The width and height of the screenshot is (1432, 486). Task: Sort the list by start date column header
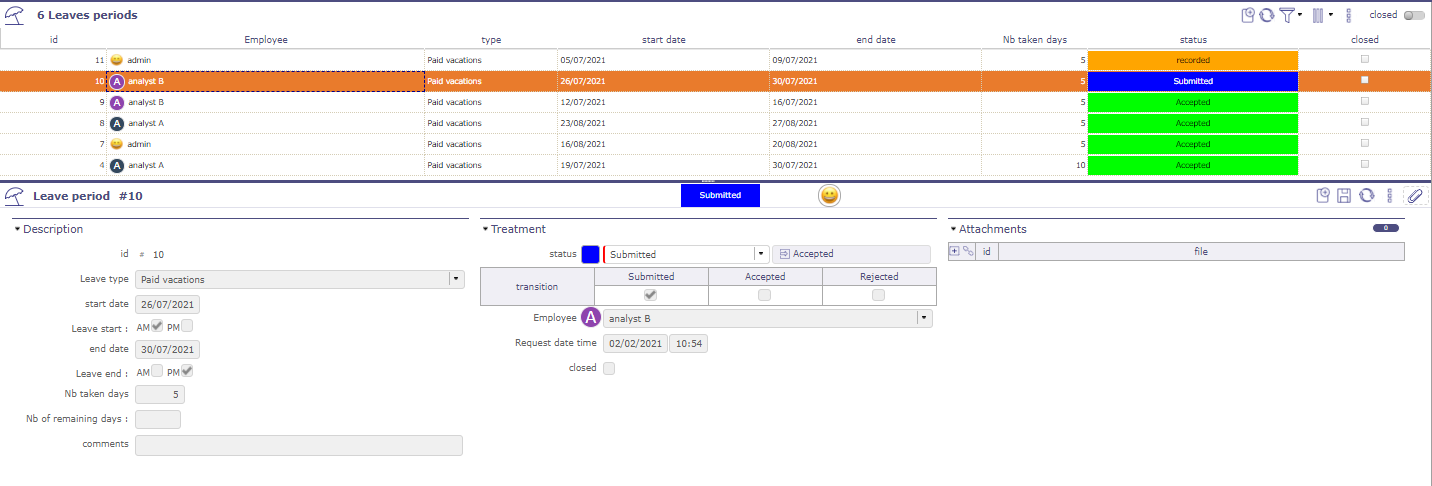(663, 40)
